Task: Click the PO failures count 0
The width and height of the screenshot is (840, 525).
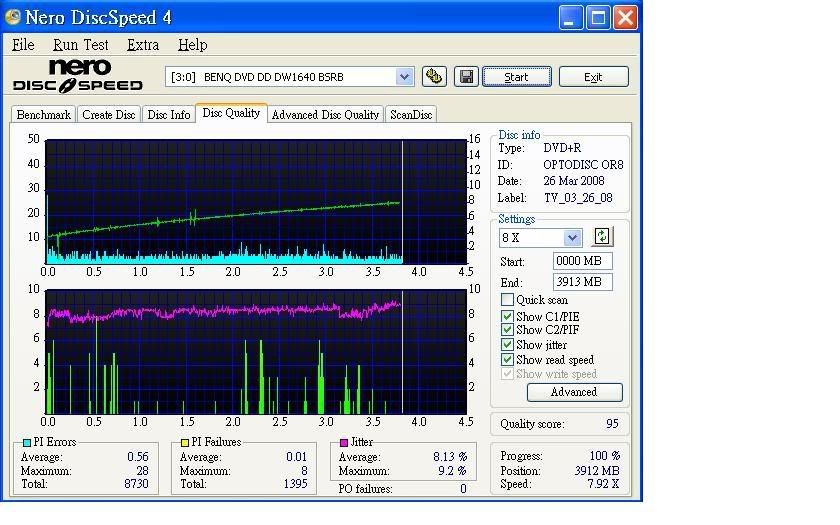Action: tap(463, 489)
